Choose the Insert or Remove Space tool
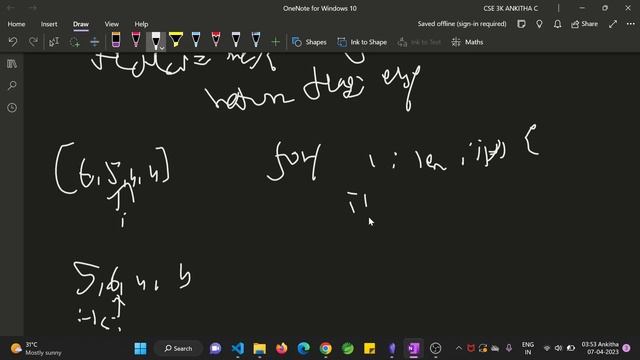Viewport: 640px width, 360px height. (94, 42)
